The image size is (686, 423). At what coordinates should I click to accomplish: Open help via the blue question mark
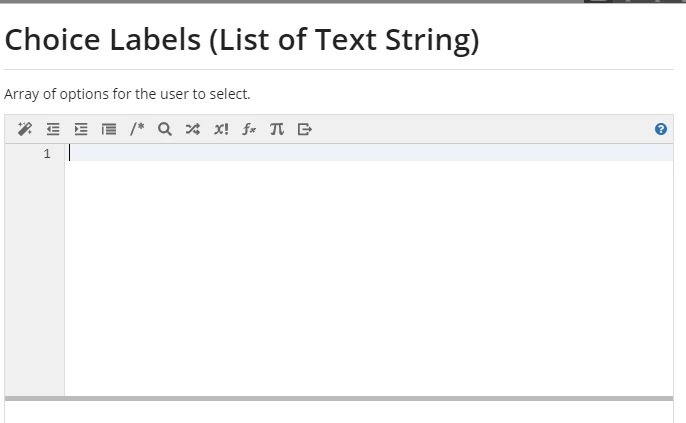click(x=661, y=129)
